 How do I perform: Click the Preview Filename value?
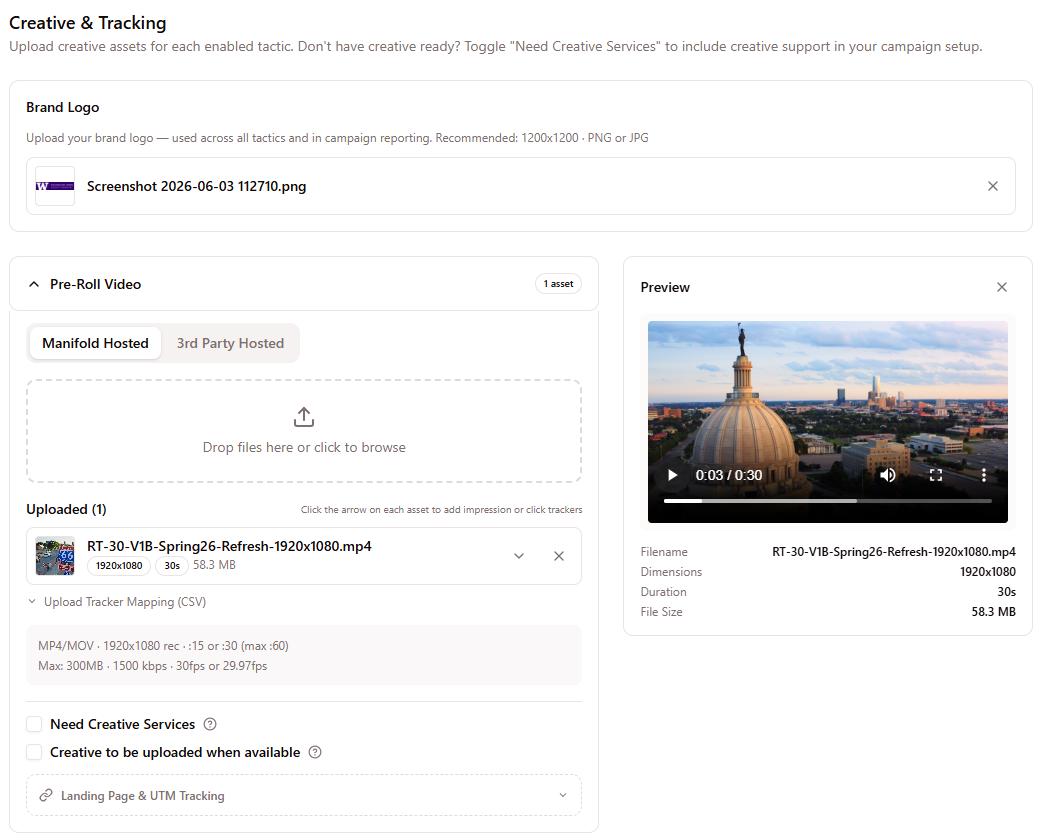pos(894,552)
